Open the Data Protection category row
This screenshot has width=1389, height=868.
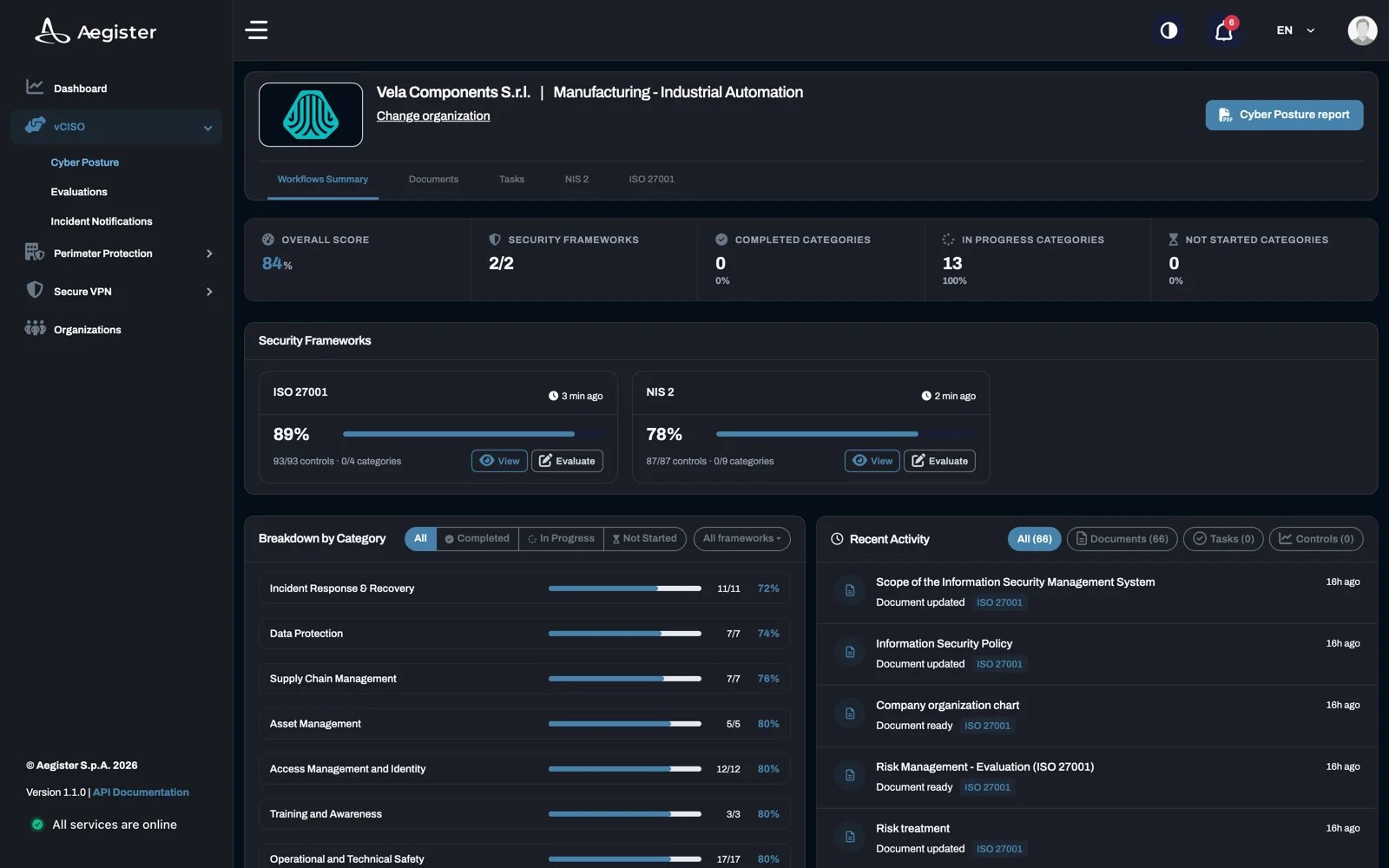524,634
